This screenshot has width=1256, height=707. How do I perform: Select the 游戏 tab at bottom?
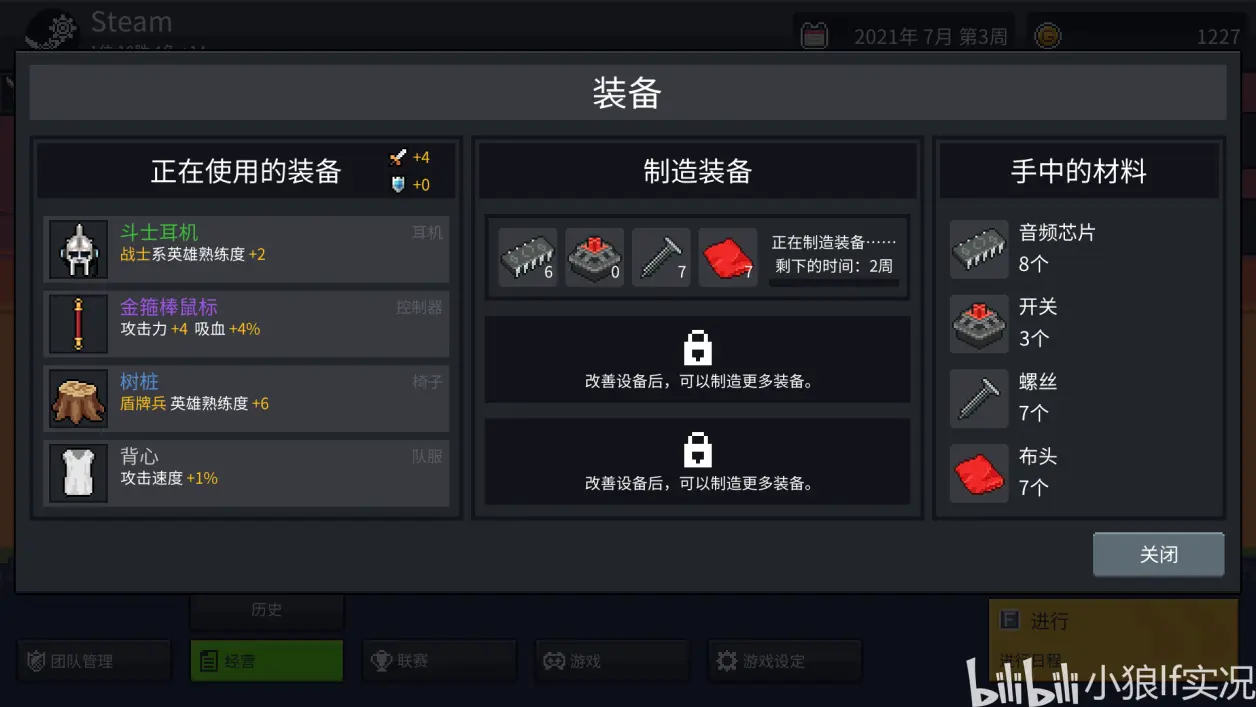point(612,661)
